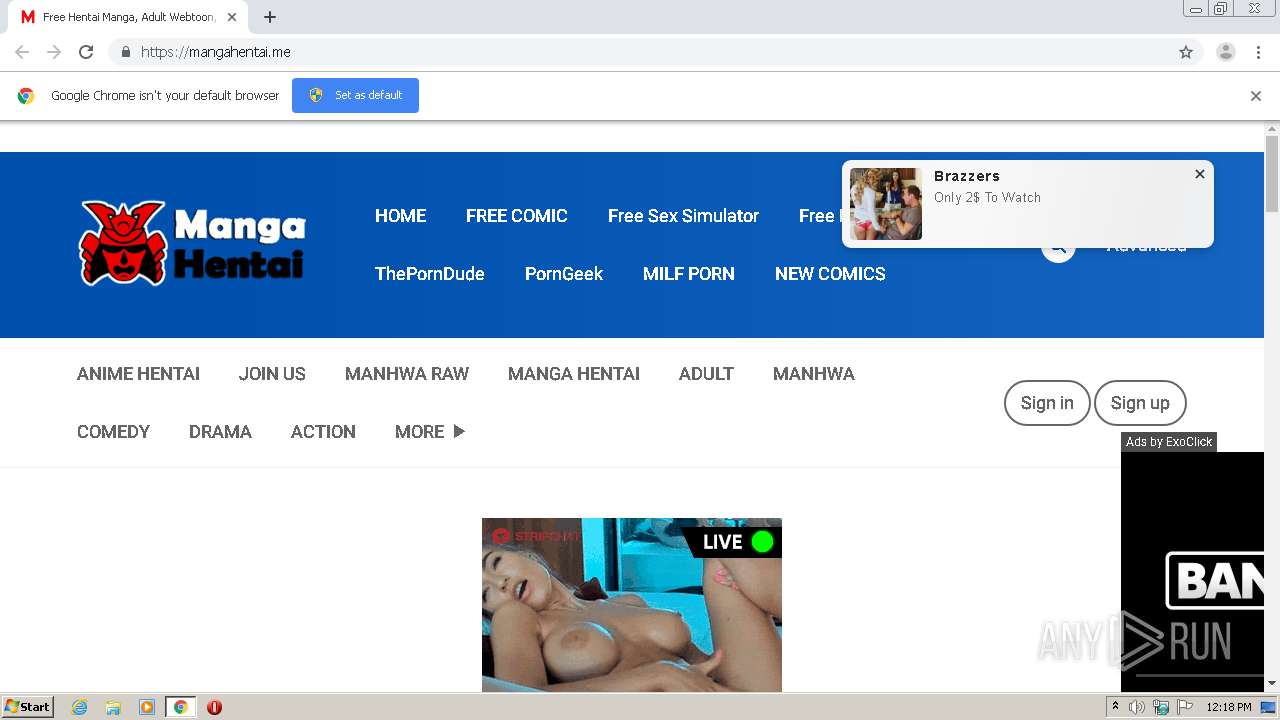The image size is (1280, 720).
Task: Open the MANHWA RAW category
Action: click(407, 374)
